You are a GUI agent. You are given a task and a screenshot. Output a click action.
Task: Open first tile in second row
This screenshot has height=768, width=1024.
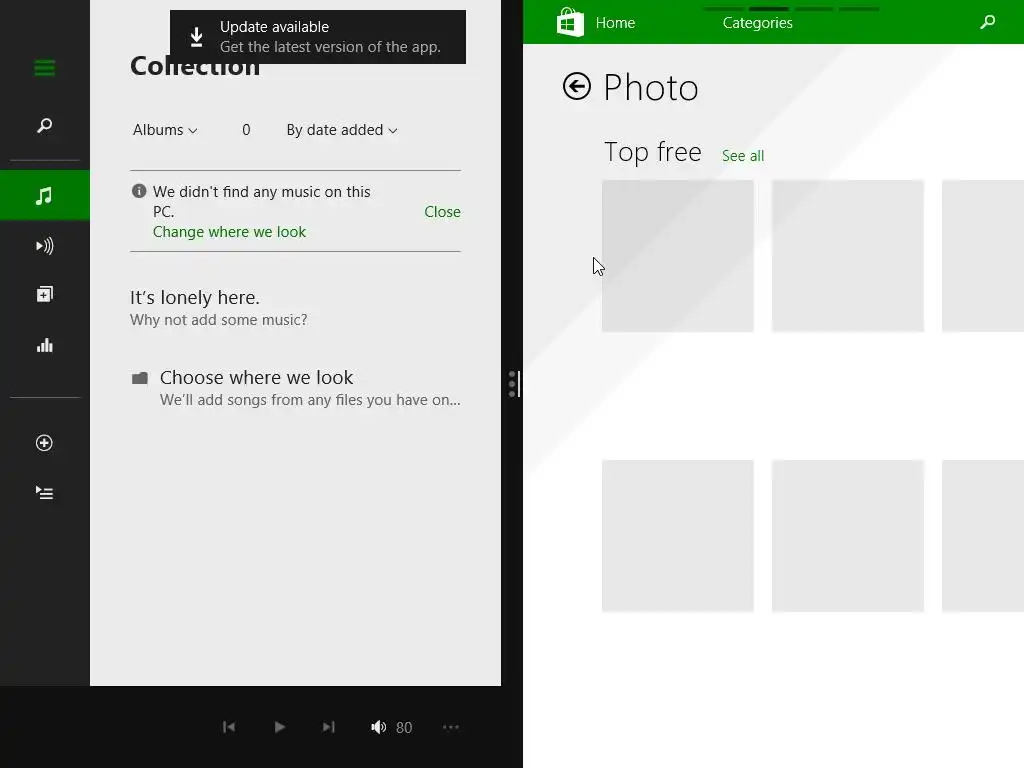pyautogui.click(x=678, y=536)
